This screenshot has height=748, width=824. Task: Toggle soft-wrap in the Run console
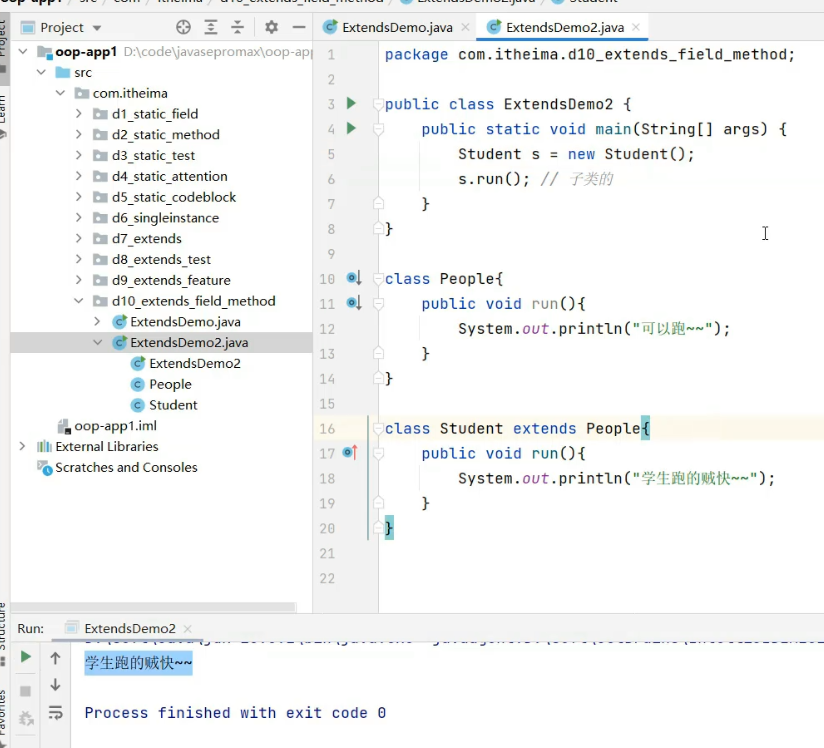[56, 713]
